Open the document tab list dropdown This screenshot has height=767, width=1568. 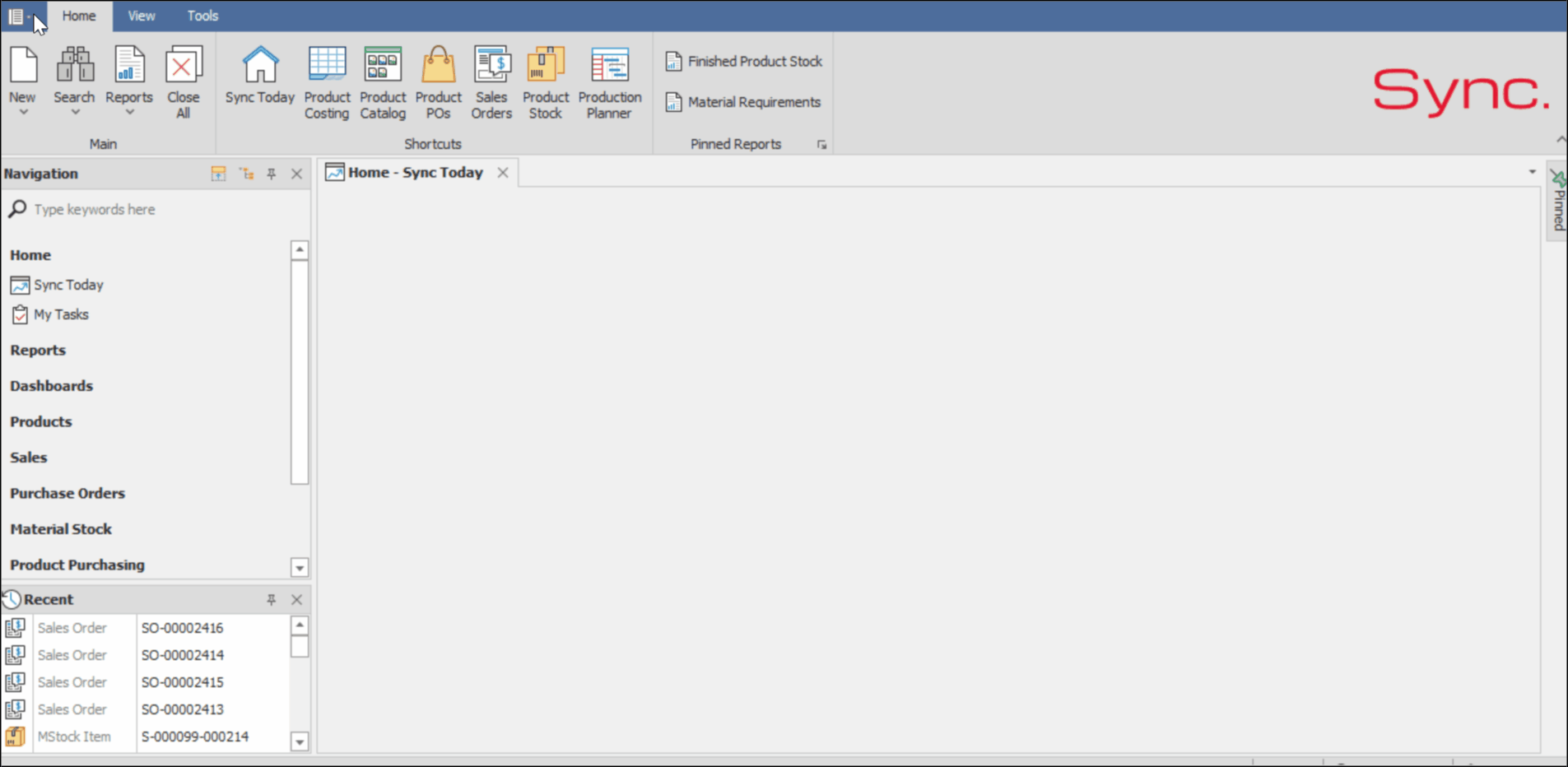1533,172
